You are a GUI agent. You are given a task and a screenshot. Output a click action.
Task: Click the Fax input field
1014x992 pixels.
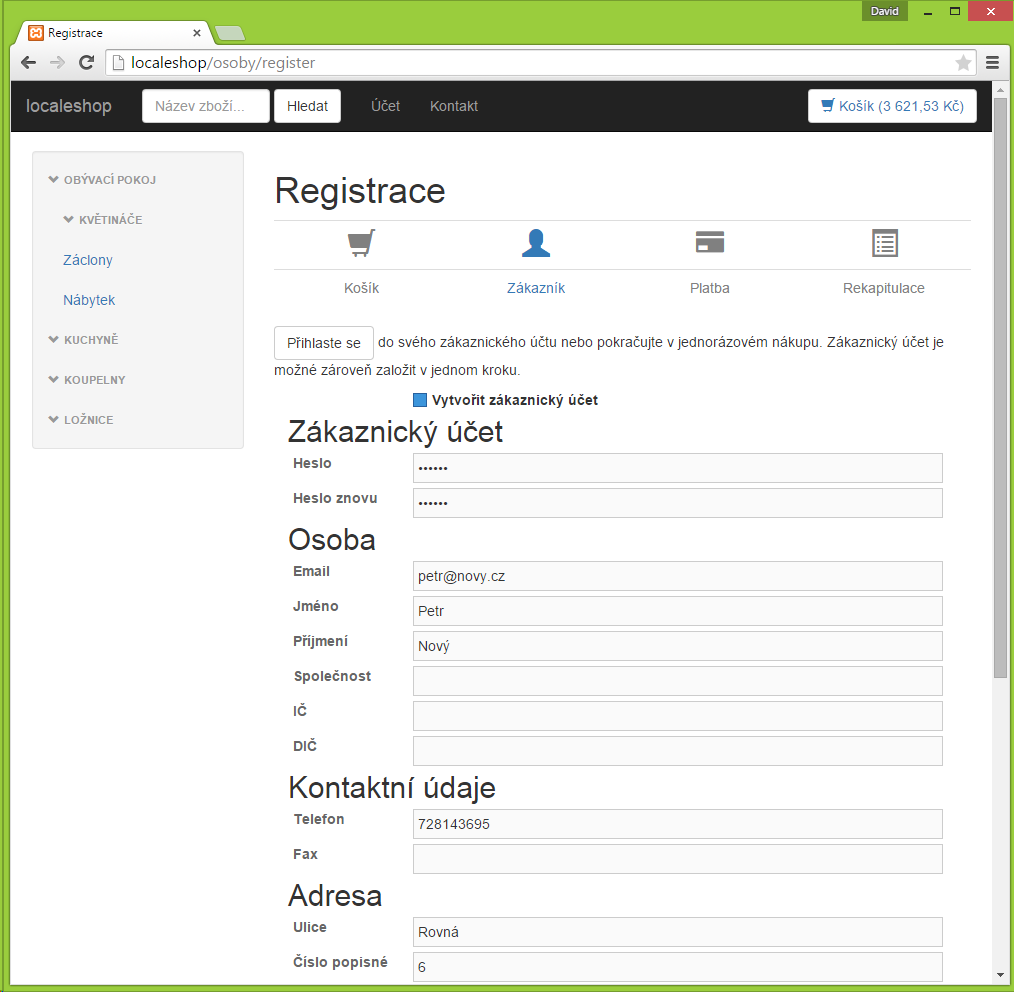click(x=678, y=859)
